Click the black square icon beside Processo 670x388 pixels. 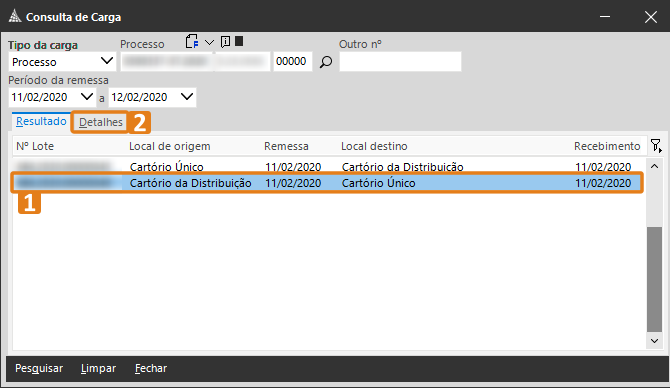(x=239, y=41)
